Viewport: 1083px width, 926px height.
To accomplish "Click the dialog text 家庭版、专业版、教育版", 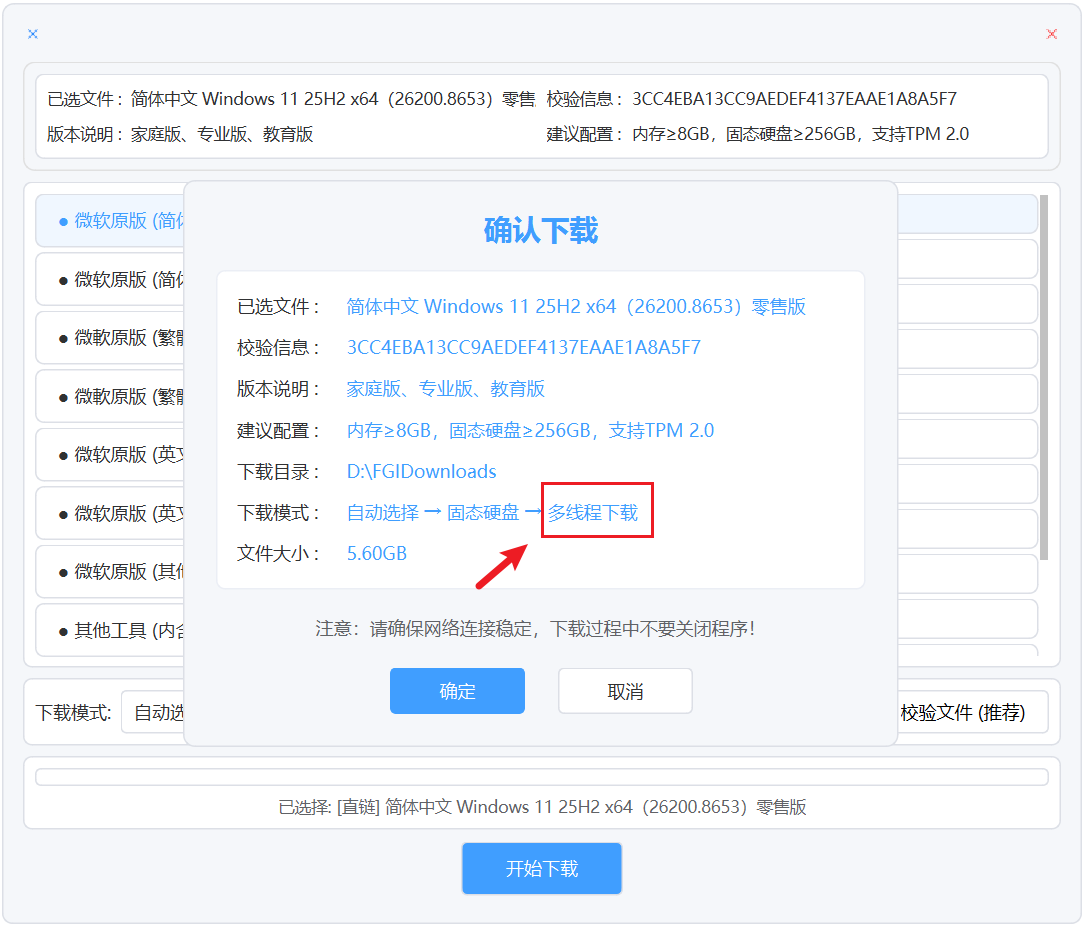I will pos(445,389).
